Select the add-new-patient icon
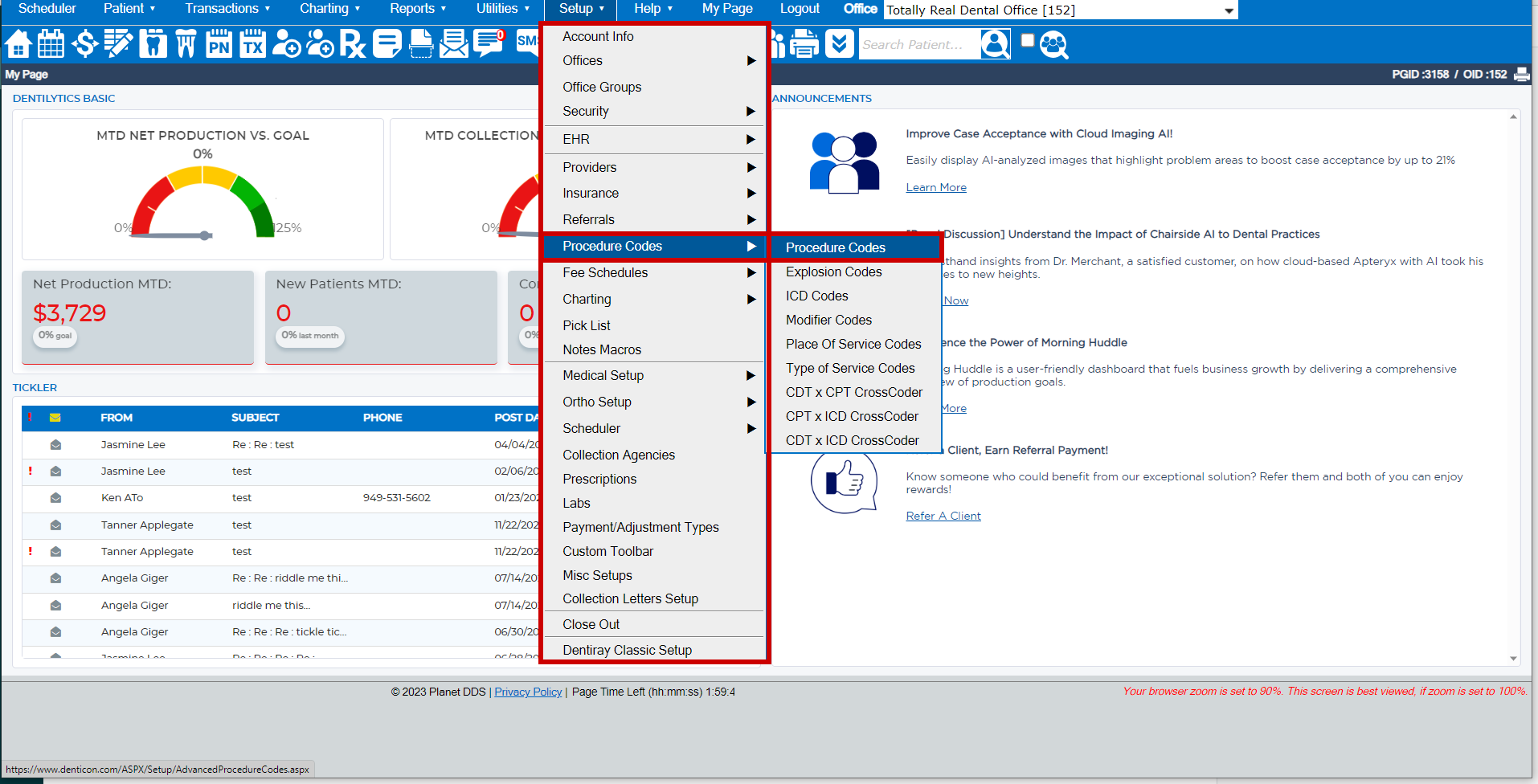The height and width of the screenshot is (784, 1538). [287, 46]
